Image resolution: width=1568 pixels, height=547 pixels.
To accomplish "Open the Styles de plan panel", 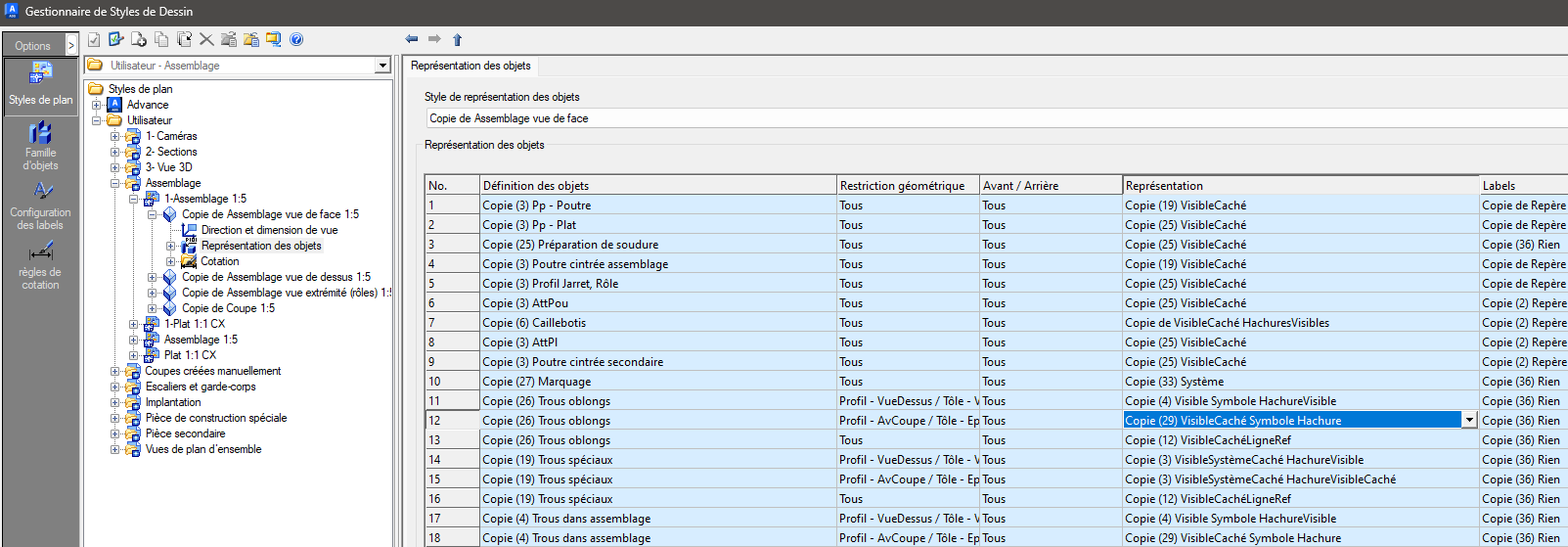I will 40,84.
